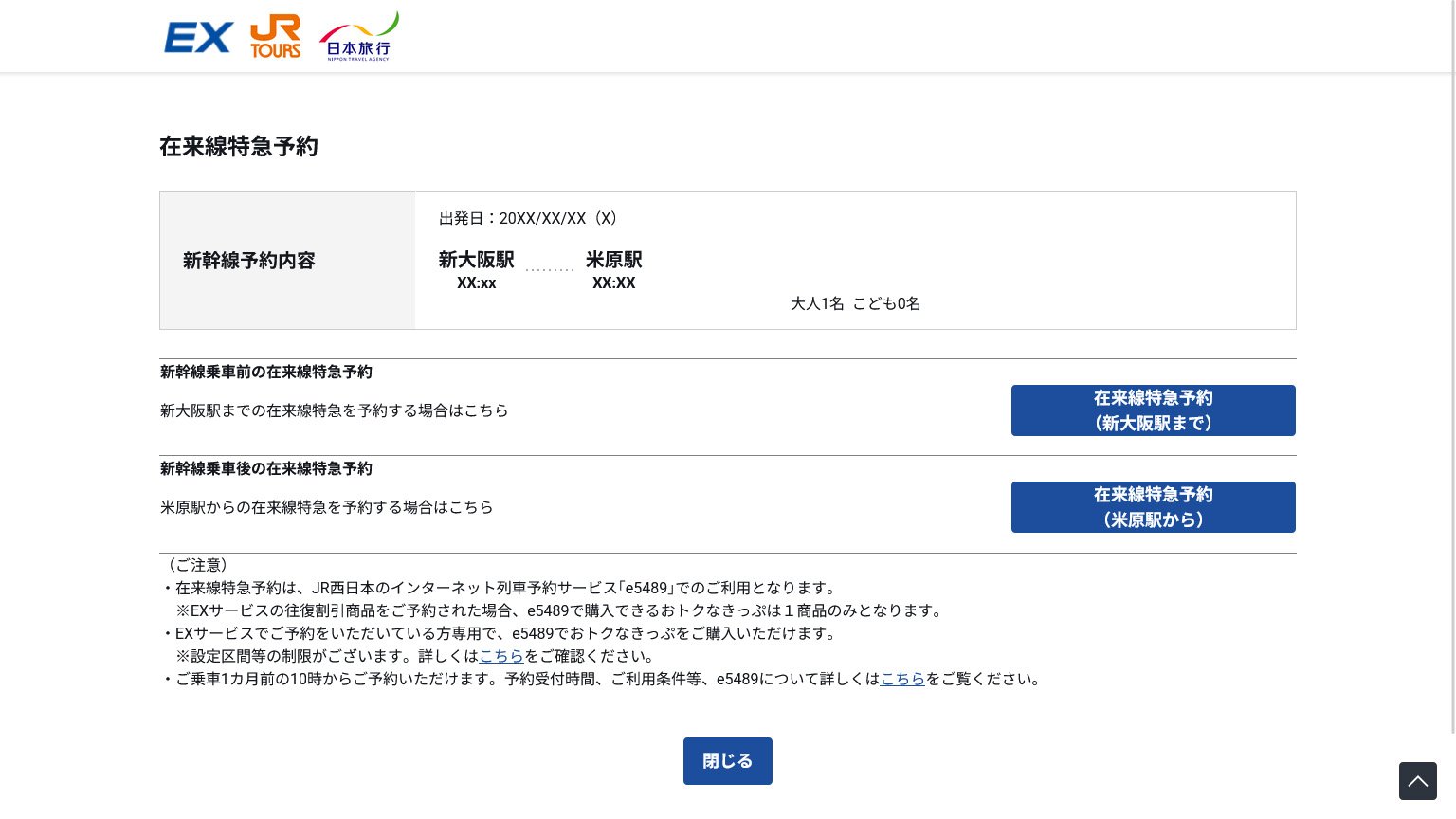Click the 新幹線乗車前の在来線特急予約 section heading

click(x=266, y=372)
